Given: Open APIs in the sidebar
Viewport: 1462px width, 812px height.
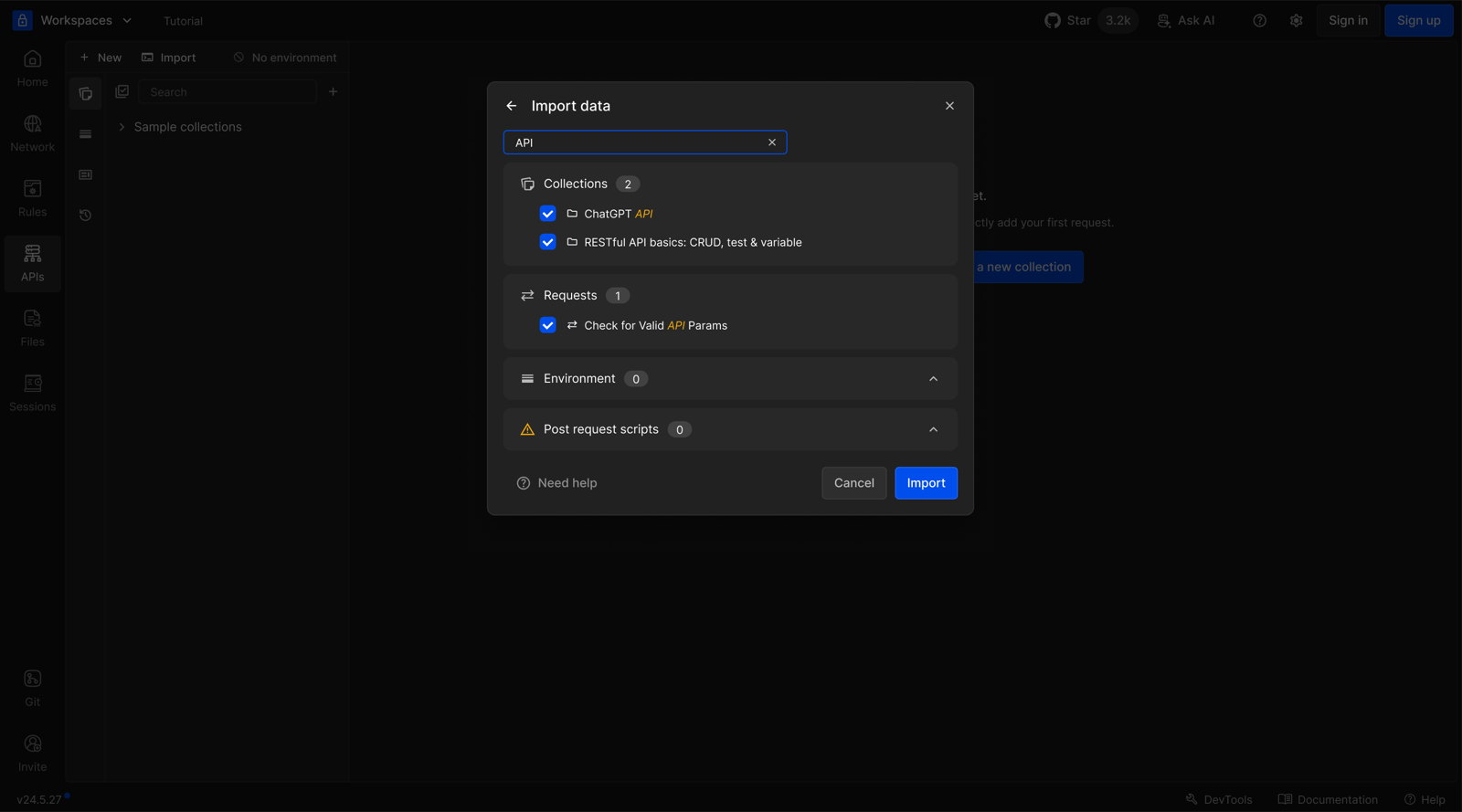Looking at the screenshot, I should (x=32, y=264).
